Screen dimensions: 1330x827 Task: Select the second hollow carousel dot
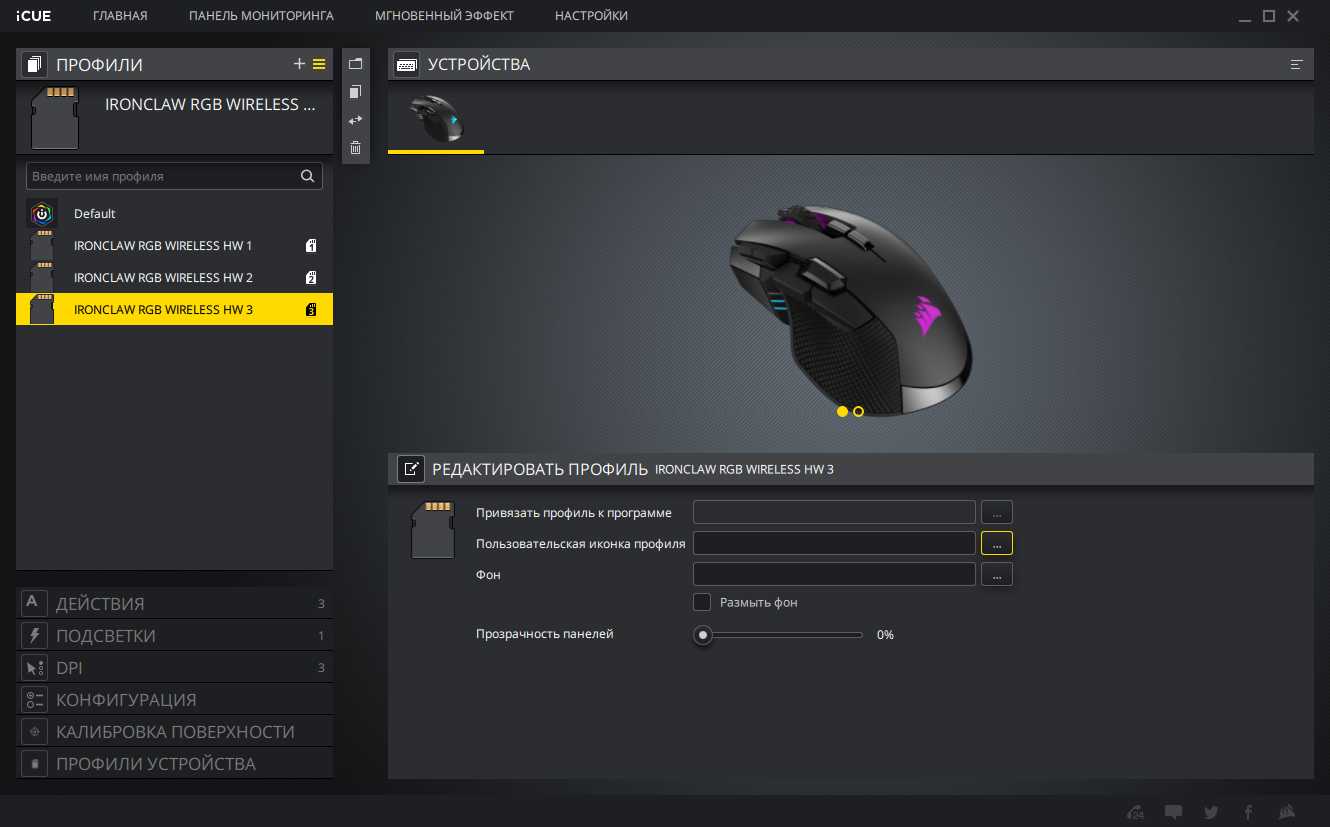point(858,411)
